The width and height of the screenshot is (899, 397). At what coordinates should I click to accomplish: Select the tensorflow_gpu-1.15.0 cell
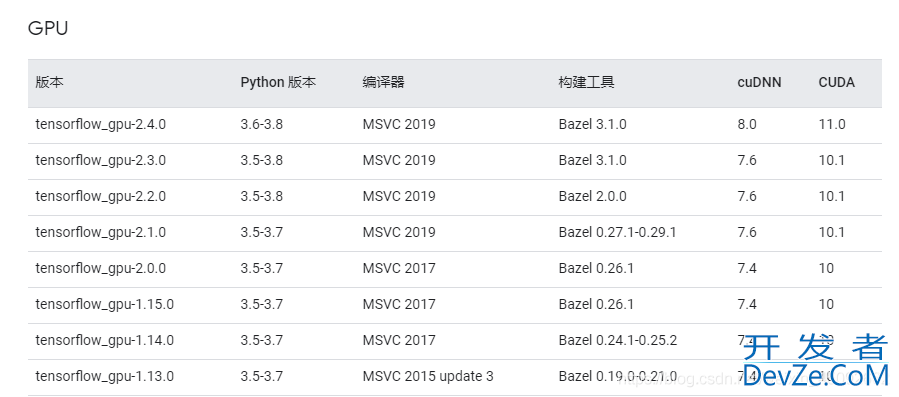(x=104, y=305)
